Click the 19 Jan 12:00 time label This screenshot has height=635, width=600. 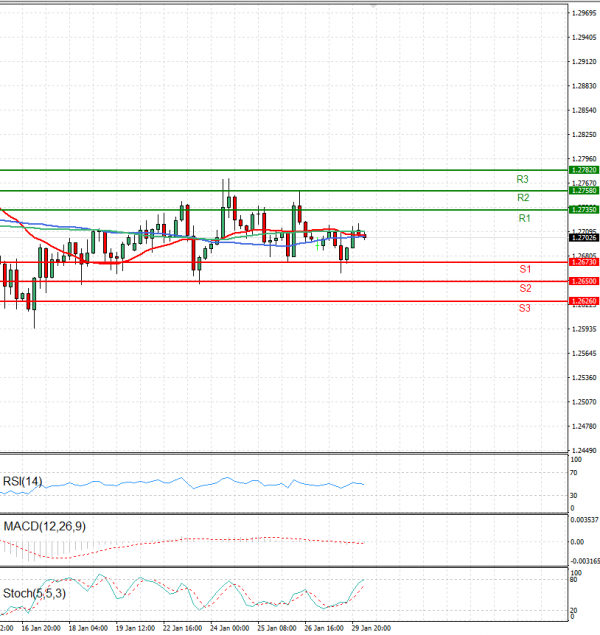(135, 628)
